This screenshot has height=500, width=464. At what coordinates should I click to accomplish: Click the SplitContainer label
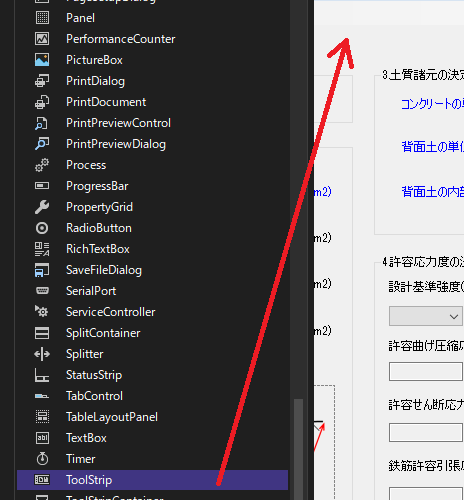(103, 333)
